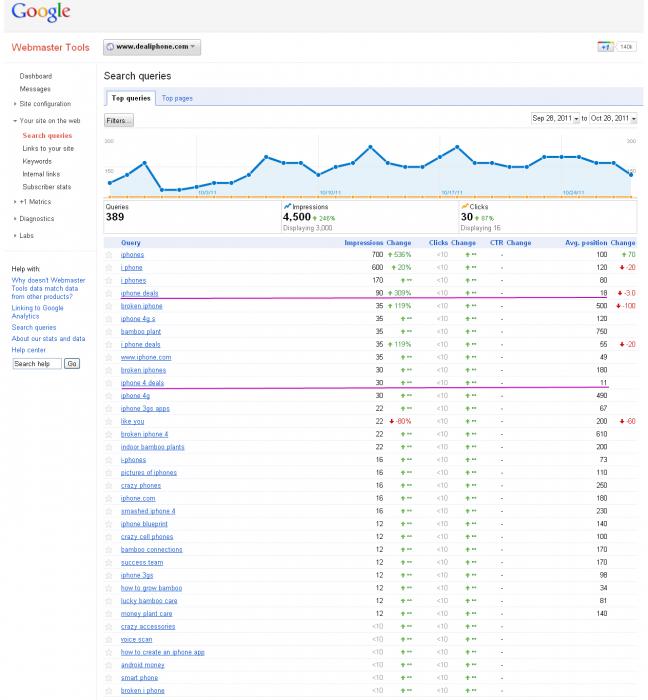
Task: Star the 'lucky bamboo care' query
Action: pyautogui.click(x=108, y=601)
